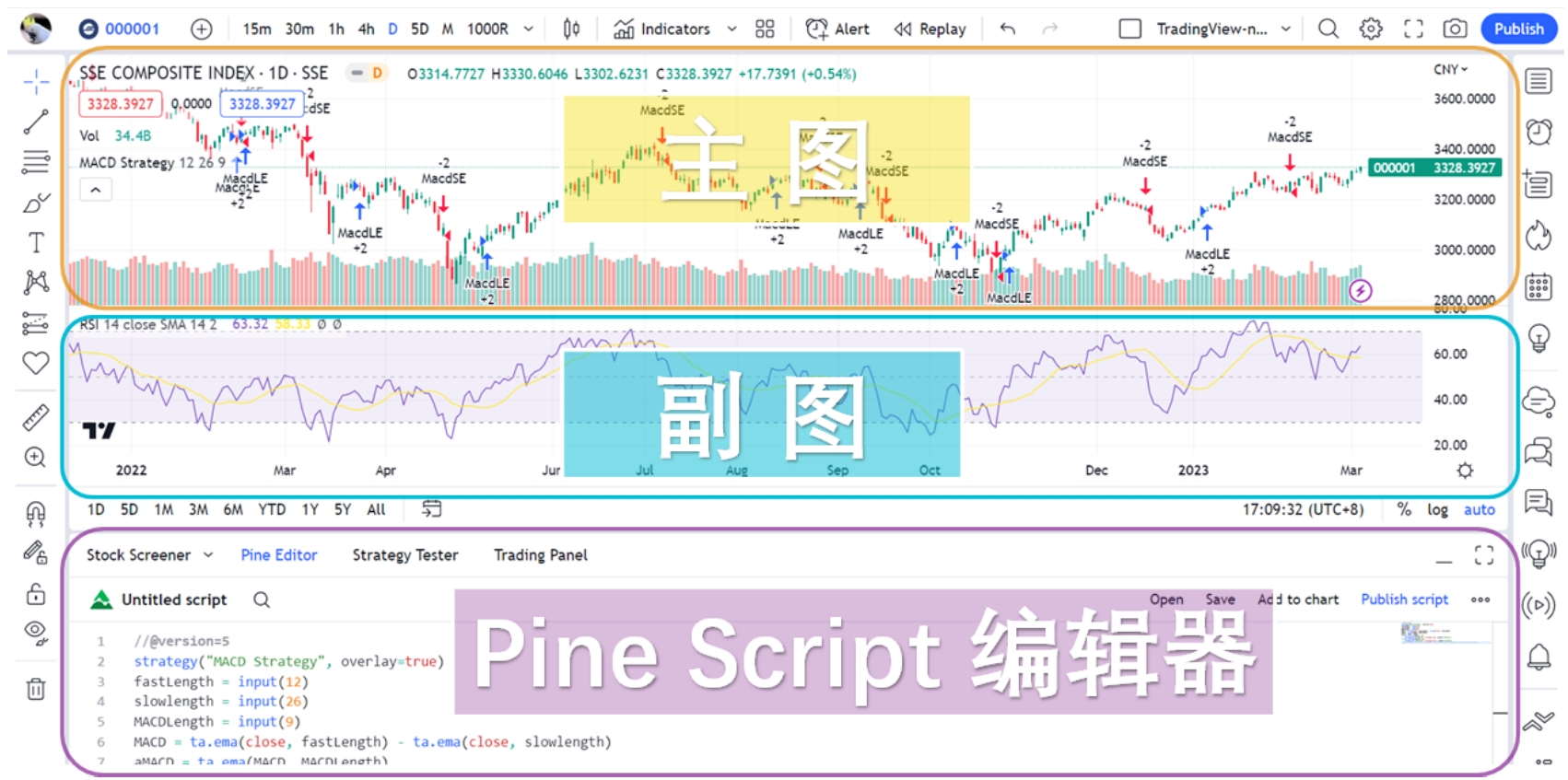Screen dimensions: 1568x780
Task: Open the candlestick chart type selector
Action: [571, 29]
